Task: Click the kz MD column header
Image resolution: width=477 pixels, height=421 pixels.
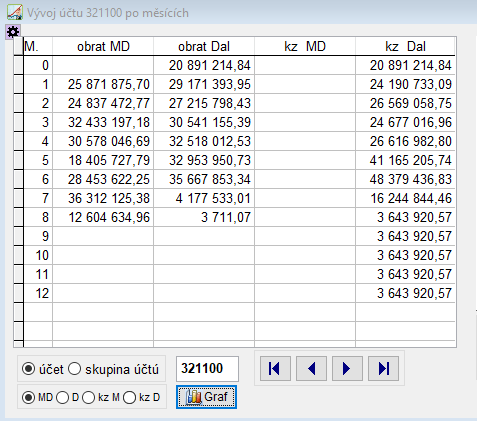Action: [305, 46]
